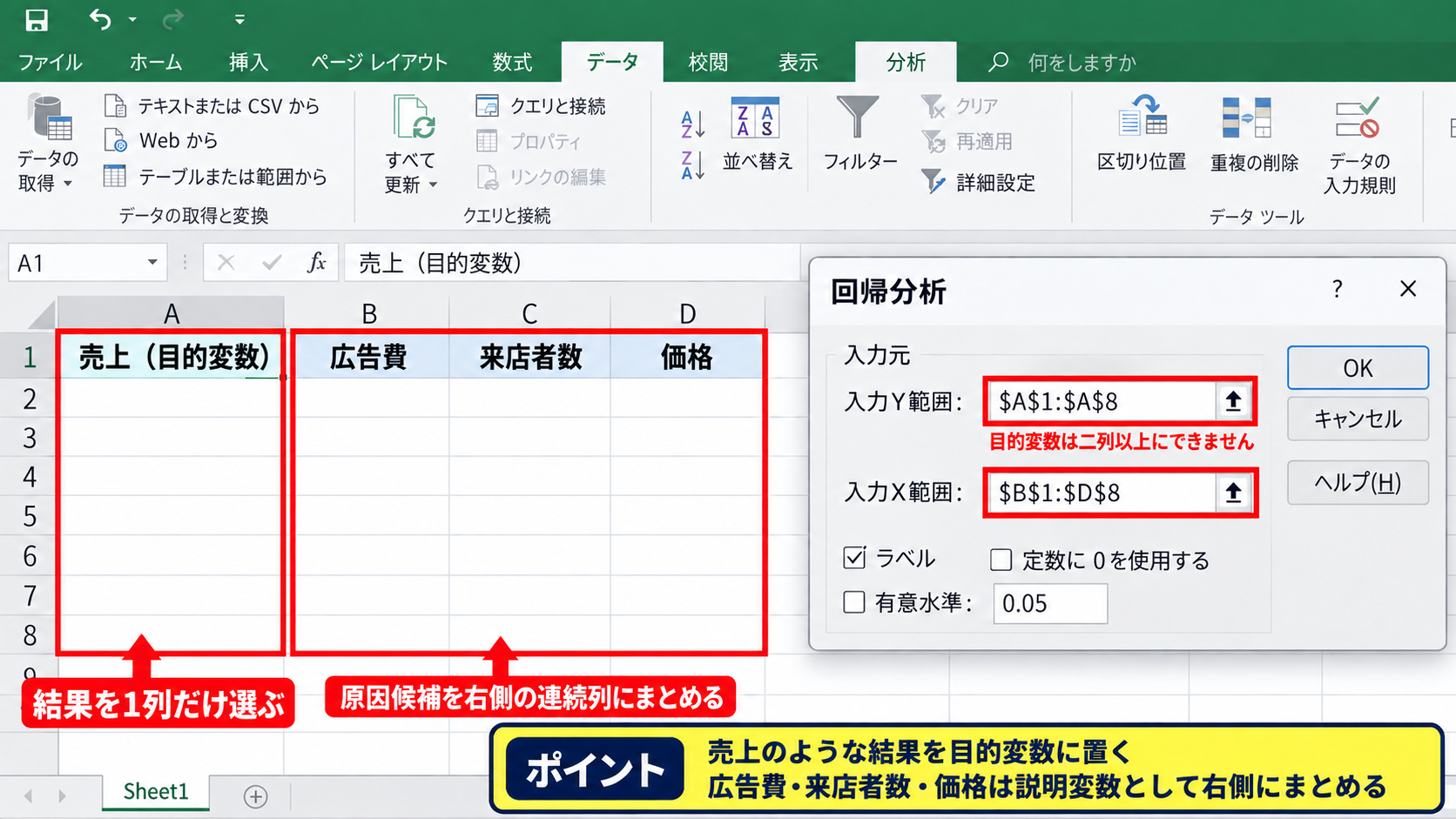The height and width of the screenshot is (819, 1456).
Task: Click the 入力X範囲 input field
Action: point(1102,493)
